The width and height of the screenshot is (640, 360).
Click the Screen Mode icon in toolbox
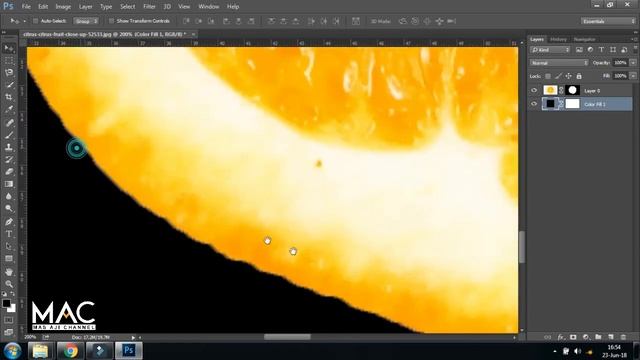9,332
